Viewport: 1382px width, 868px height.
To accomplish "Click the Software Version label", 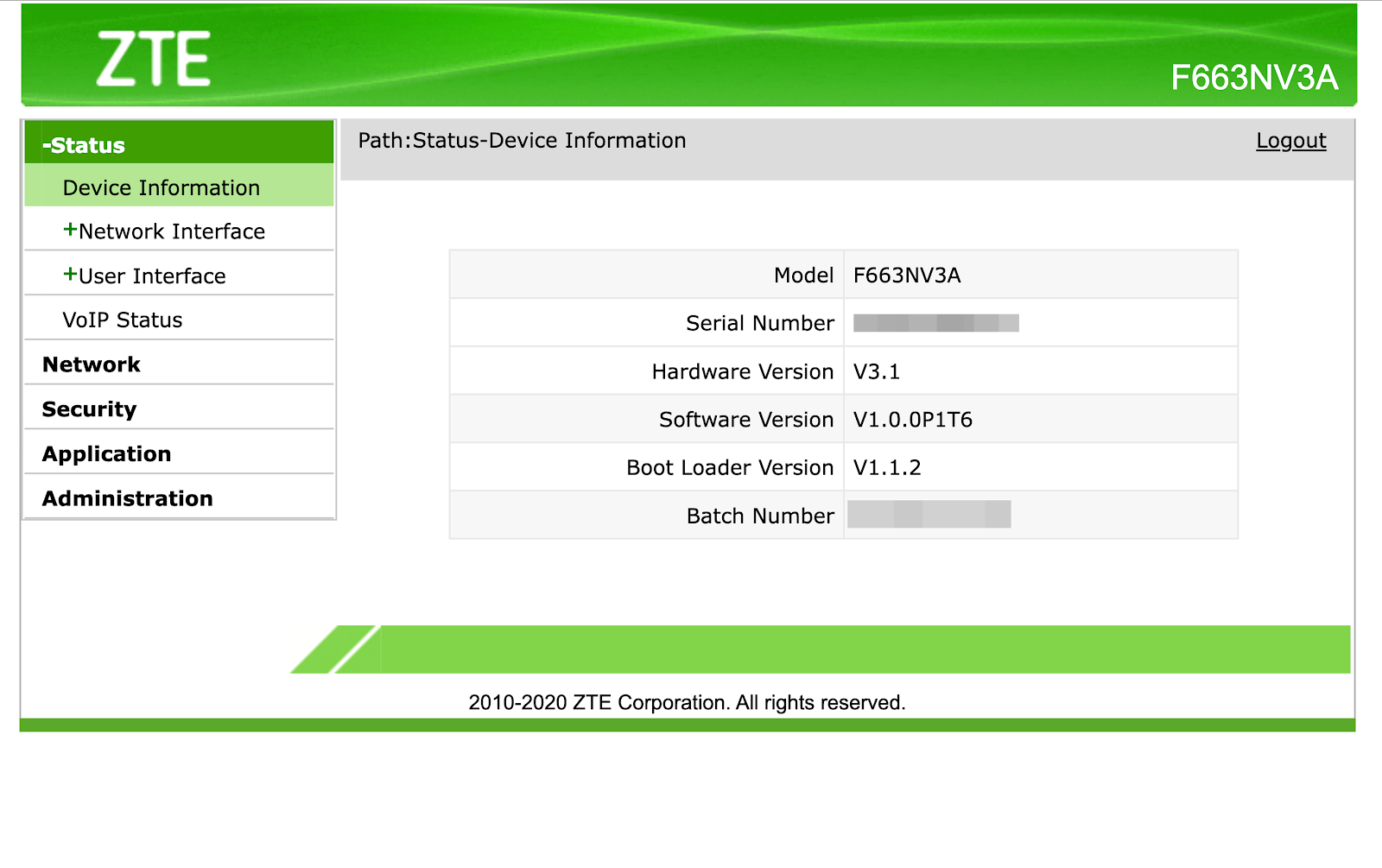I will (x=746, y=420).
